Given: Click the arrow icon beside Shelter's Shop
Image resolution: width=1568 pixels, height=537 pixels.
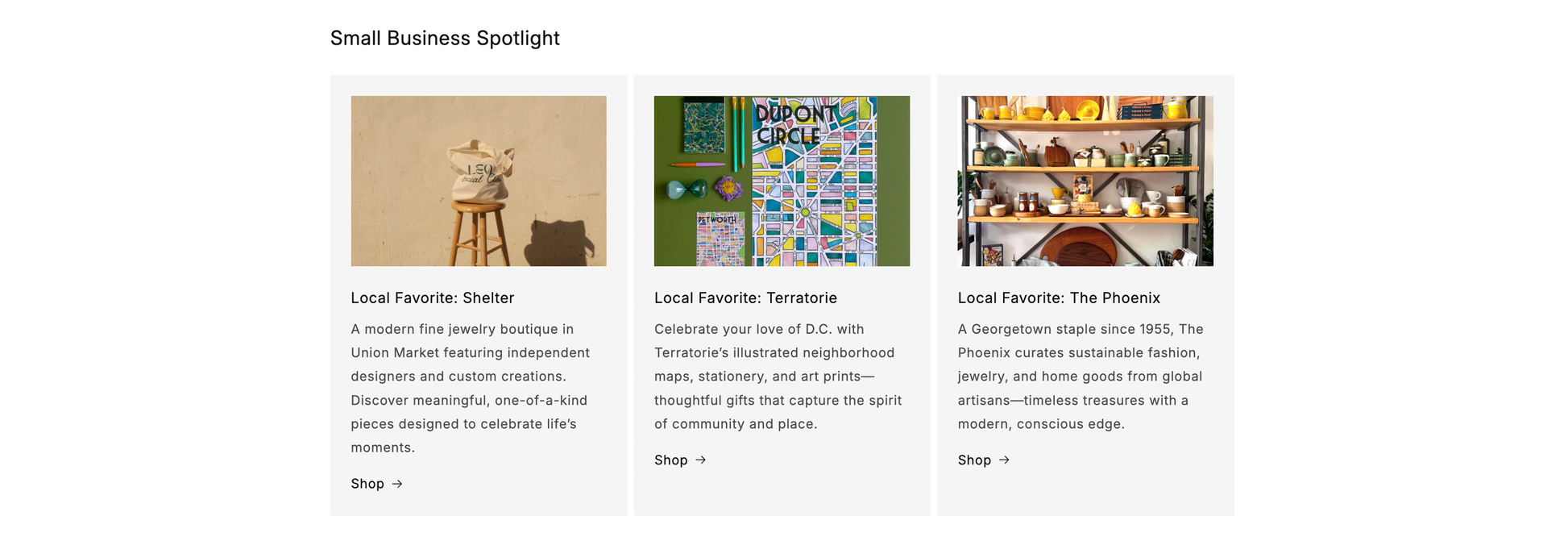Looking at the screenshot, I should (397, 484).
